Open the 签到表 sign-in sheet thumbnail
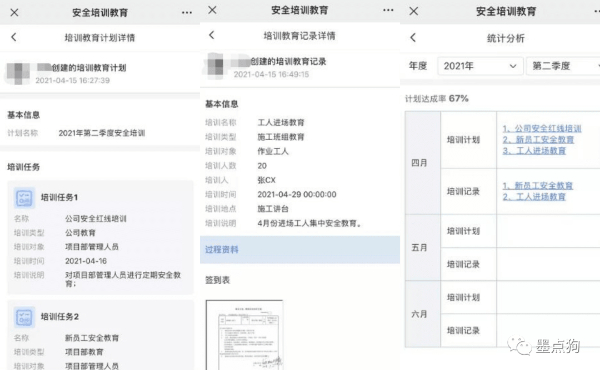The image size is (600, 370). point(245,335)
